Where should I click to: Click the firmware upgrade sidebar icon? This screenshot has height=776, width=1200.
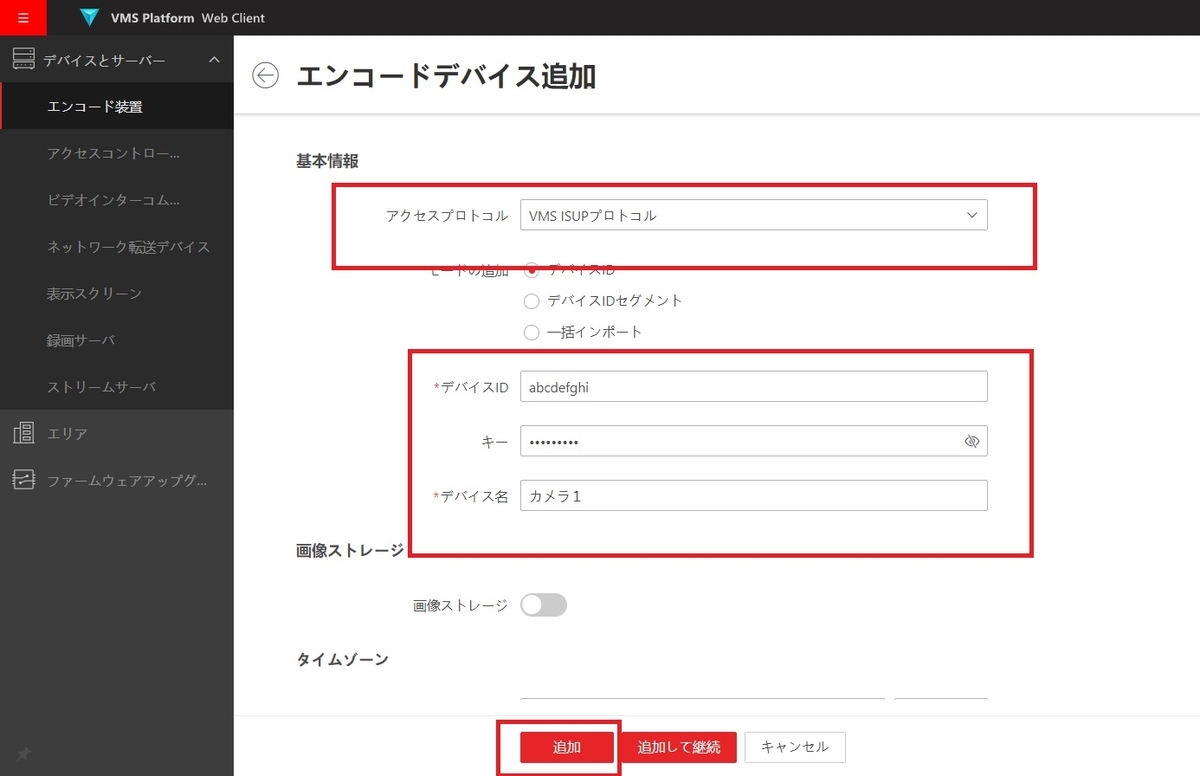(23, 480)
